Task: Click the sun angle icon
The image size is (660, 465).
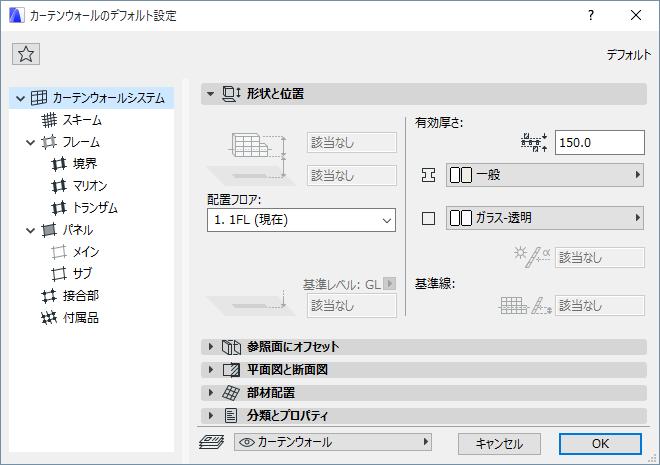Action: pyautogui.click(x=532, y=257)
